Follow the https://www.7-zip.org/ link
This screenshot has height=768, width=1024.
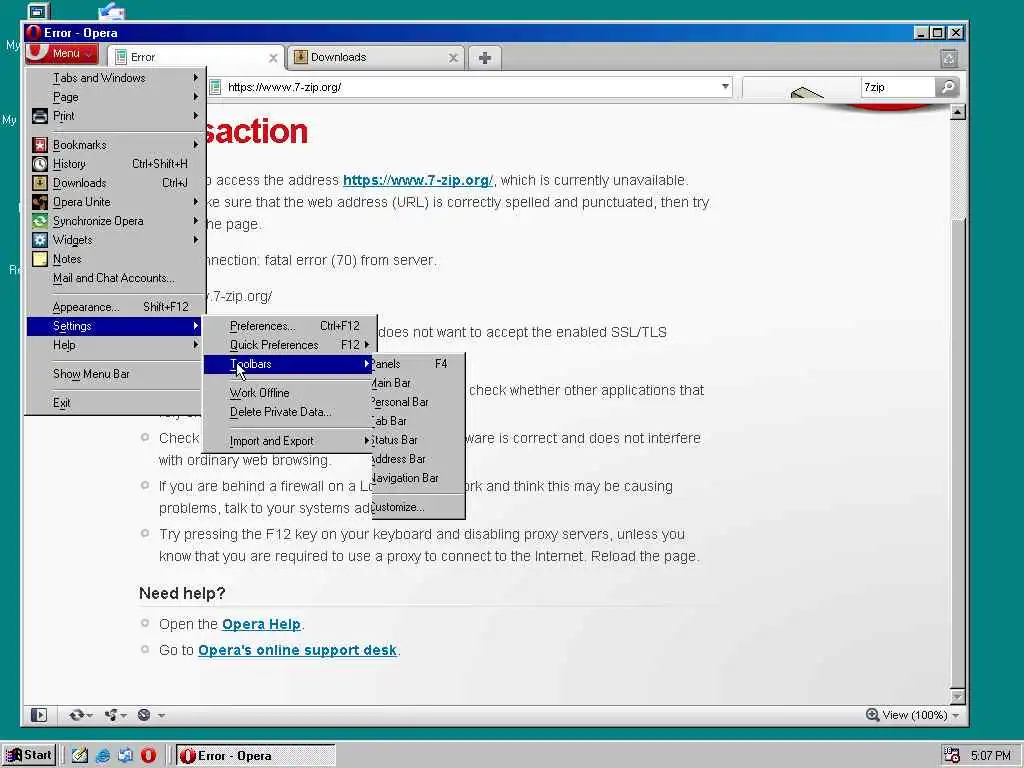point(418,180)
